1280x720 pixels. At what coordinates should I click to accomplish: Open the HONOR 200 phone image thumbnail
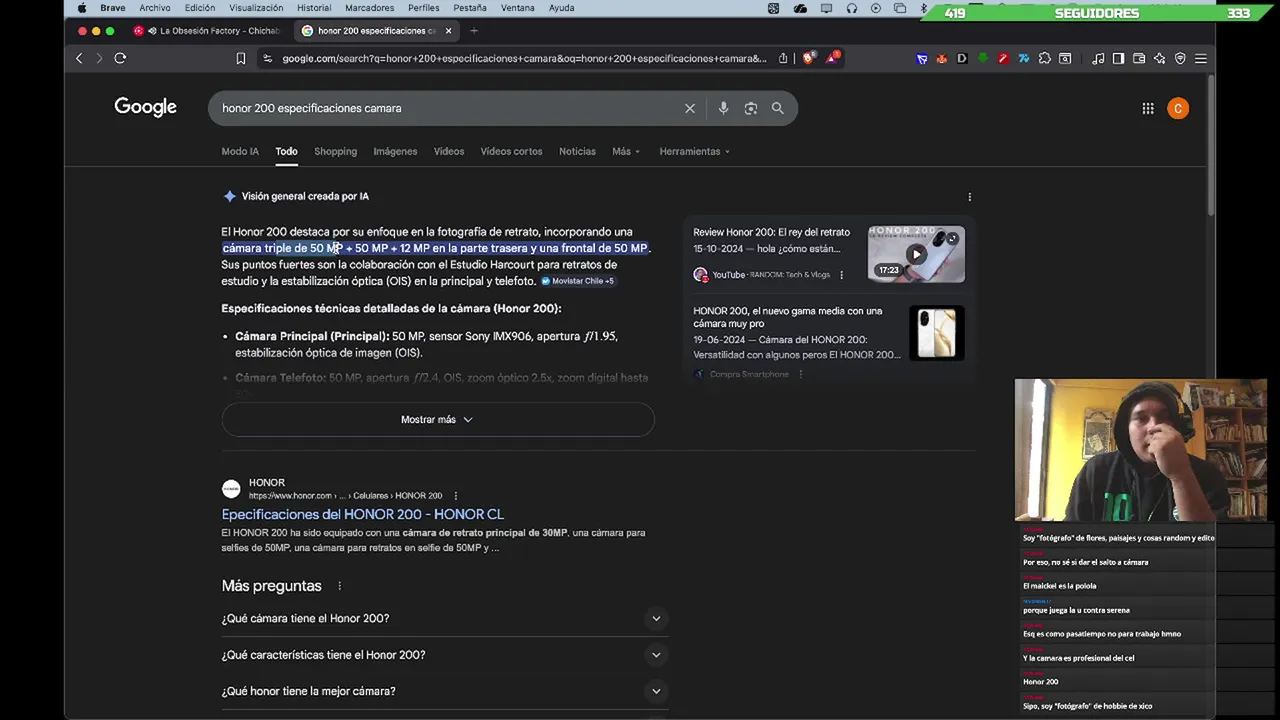[x=937, y=333]
